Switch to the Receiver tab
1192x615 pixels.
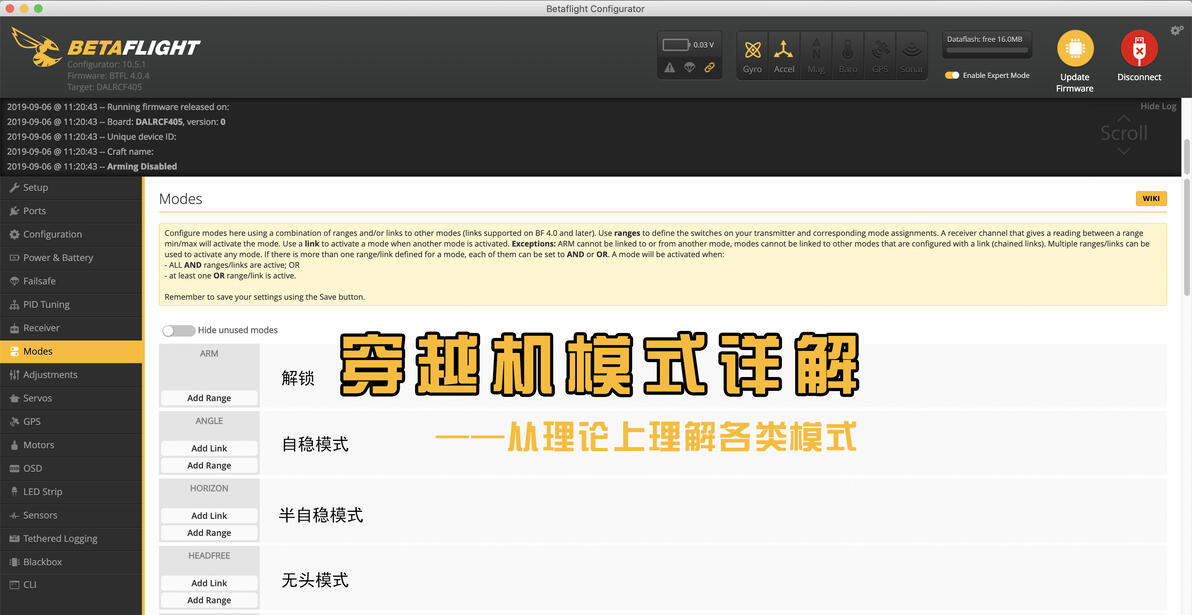[41, 328]
